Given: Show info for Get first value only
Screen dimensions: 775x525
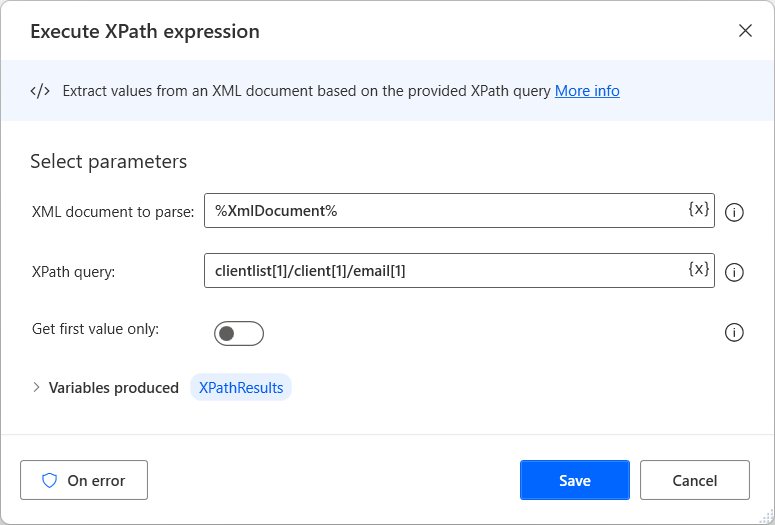Looking at the screenshot, I should (734, 332).
